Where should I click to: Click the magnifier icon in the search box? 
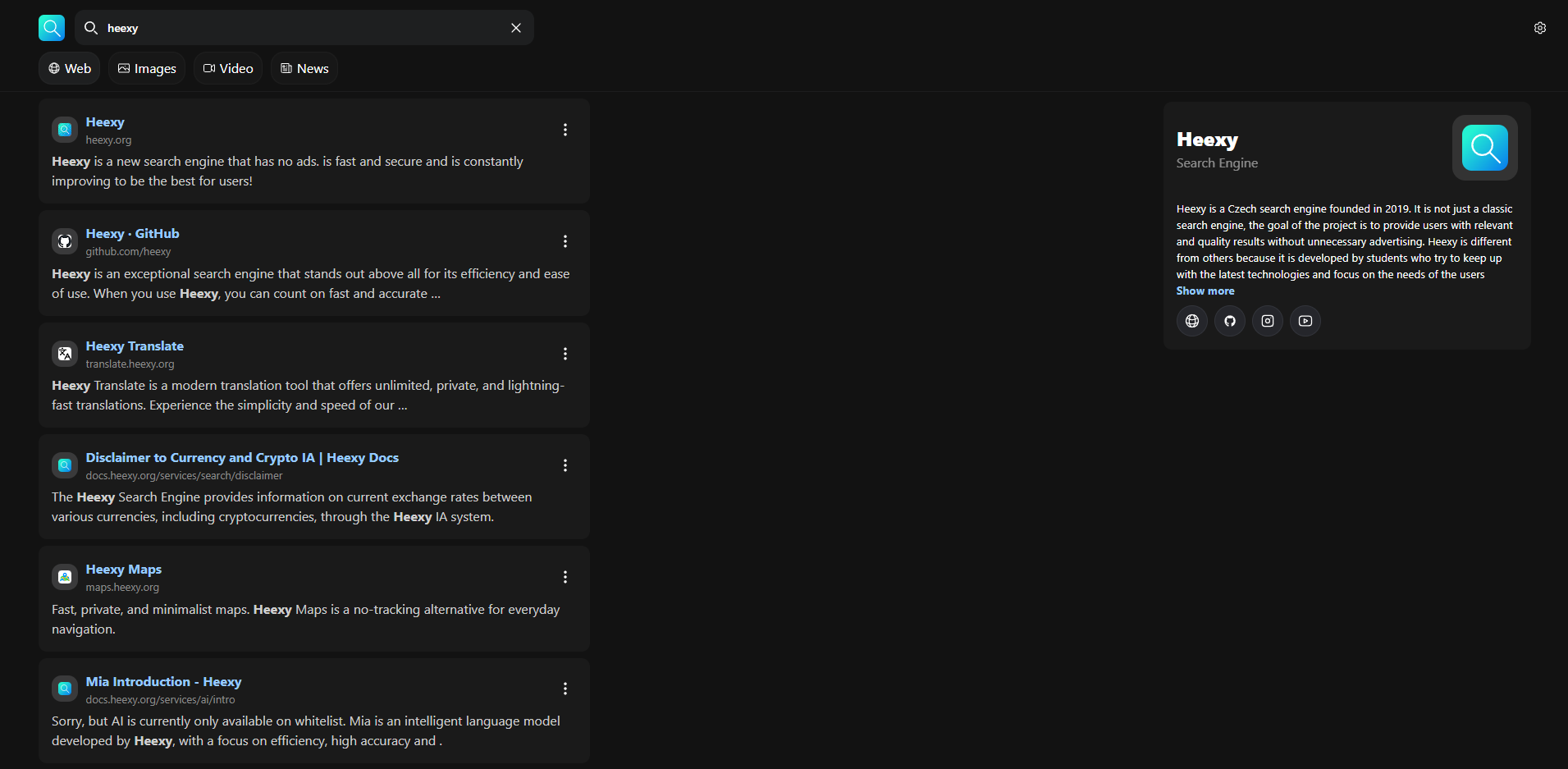[x=91, y=28]
